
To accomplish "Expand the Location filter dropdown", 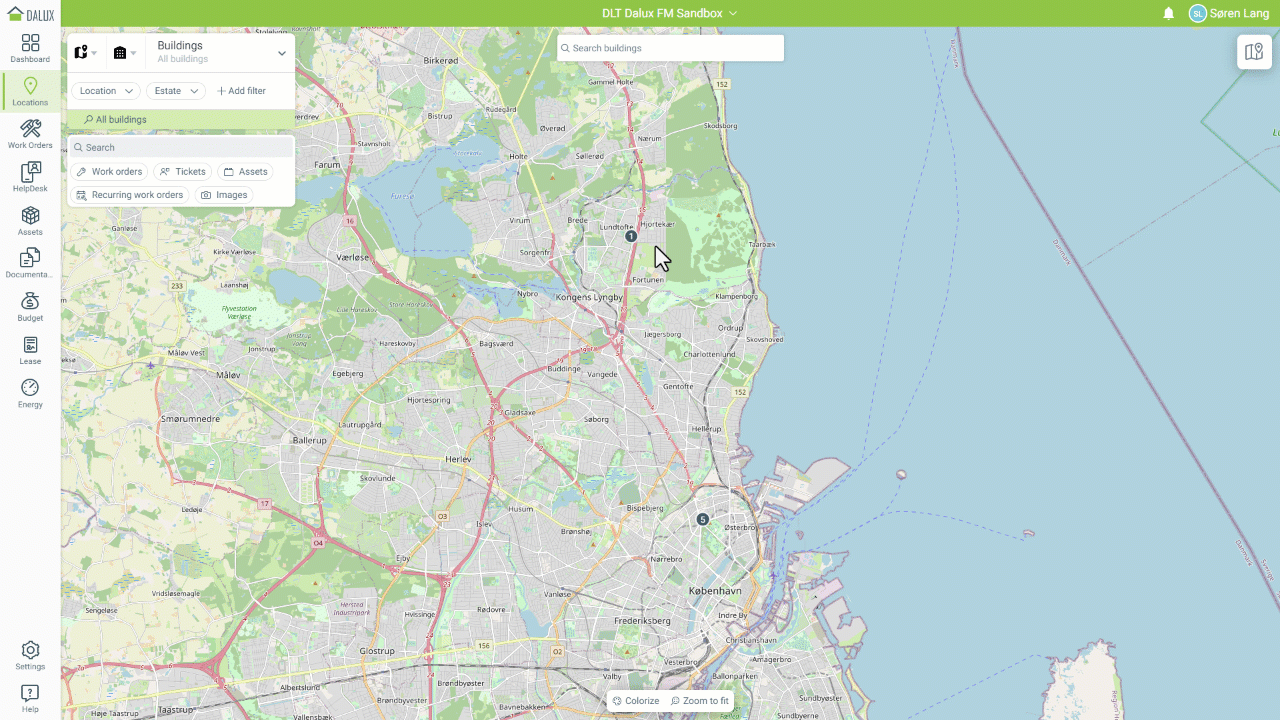I will (x=105, y=91).
